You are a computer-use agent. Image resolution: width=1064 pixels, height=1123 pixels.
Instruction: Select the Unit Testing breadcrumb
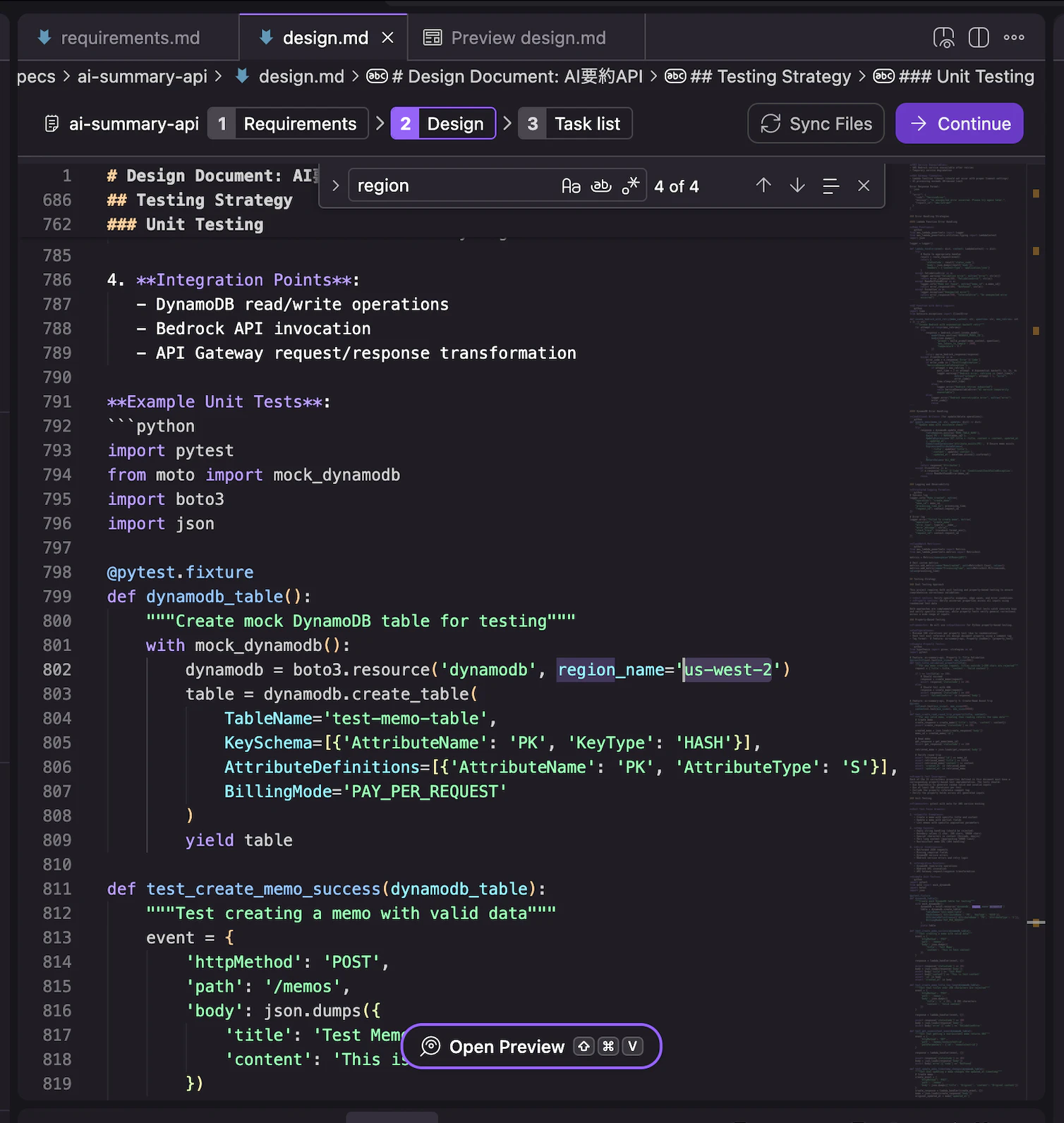(x=953, y=76)
